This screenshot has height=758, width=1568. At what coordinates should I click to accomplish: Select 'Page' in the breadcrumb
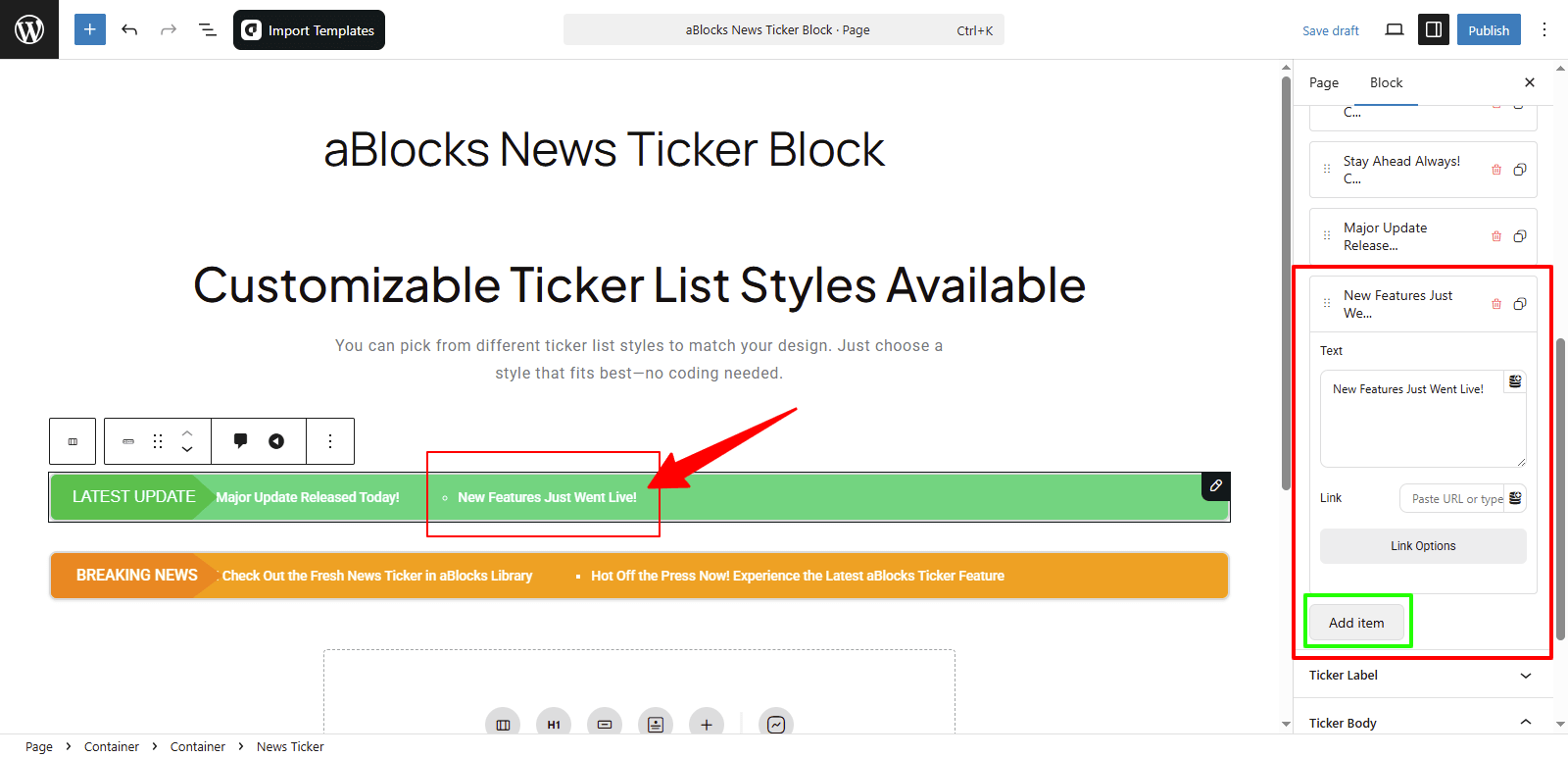pyautogui.click(x=39, y=746)
